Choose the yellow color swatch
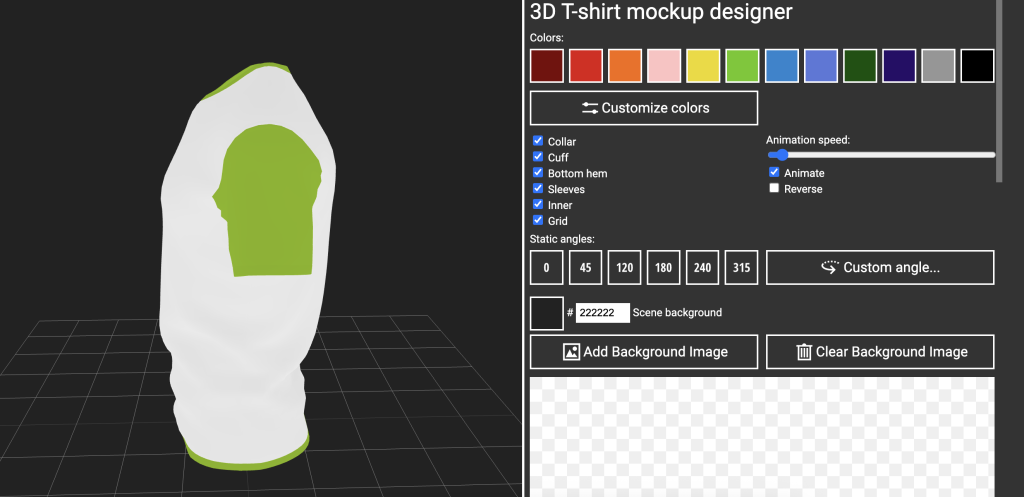 pos(703,66)
